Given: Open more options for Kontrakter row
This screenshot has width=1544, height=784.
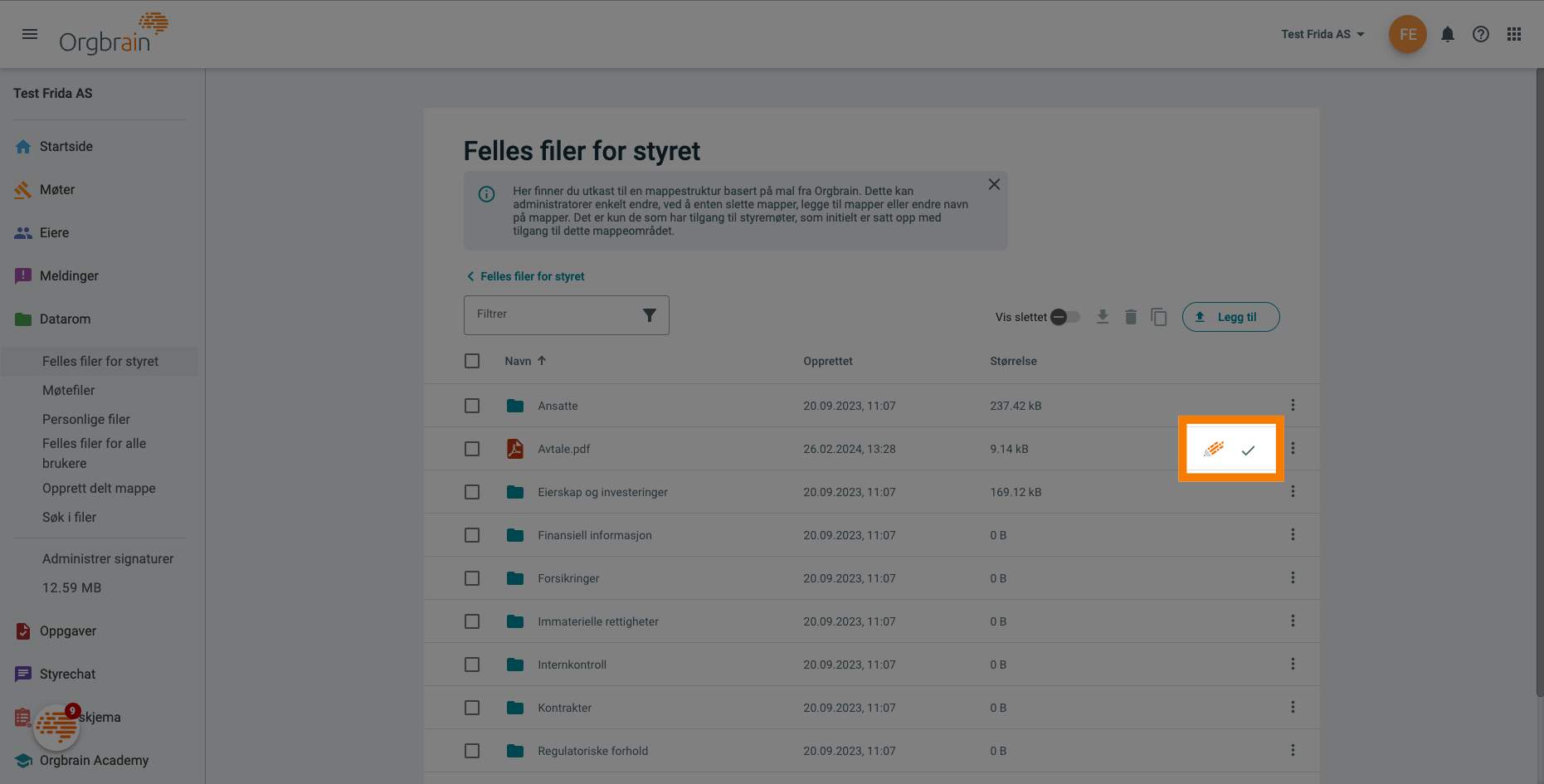Looking at the screenshot, I should [1293, 707].
